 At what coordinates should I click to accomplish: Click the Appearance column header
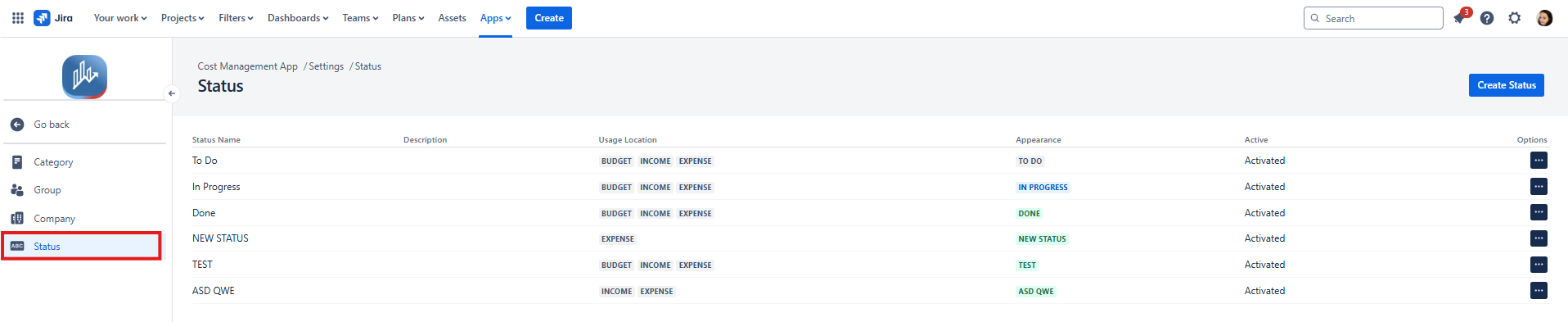pos(1039,140)
